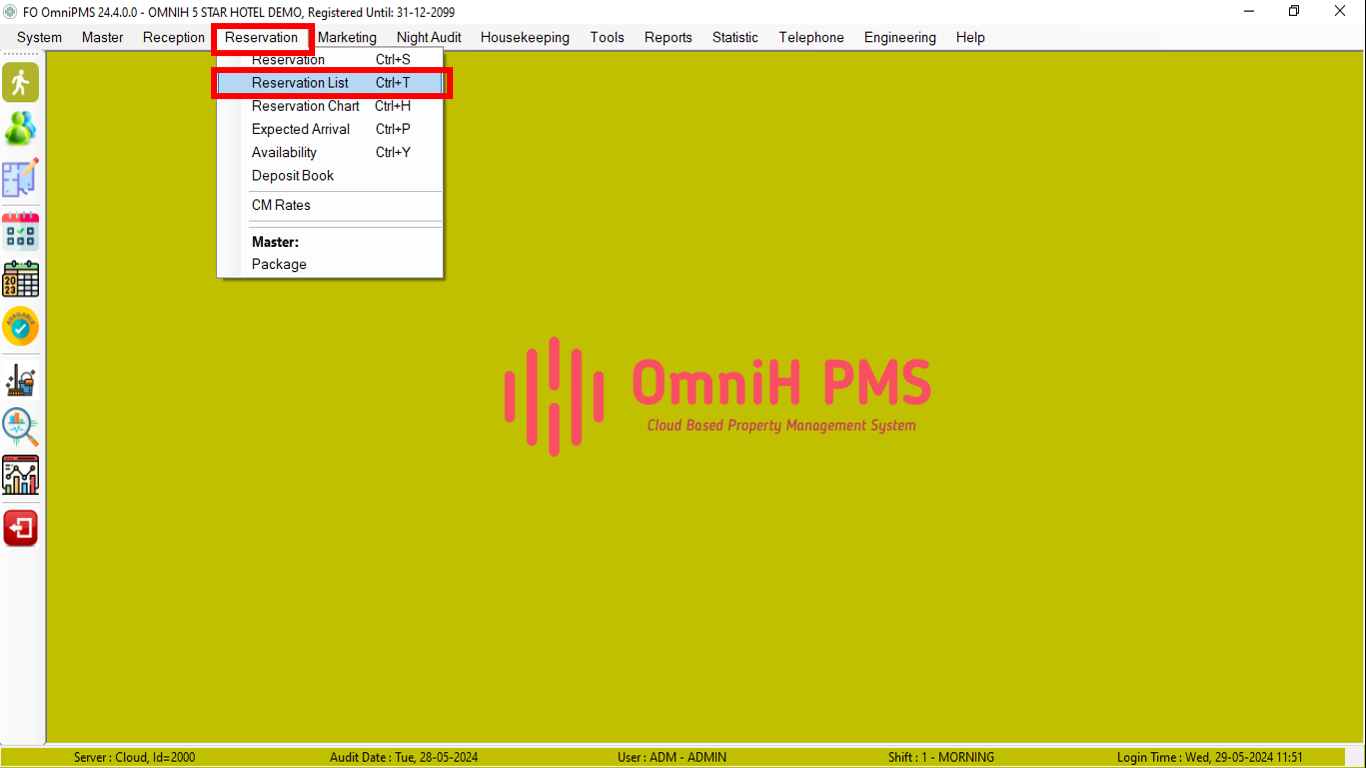Viewport: 1366px width, 768px height.
Task: Open the Master menu
Action: (103, 37)
